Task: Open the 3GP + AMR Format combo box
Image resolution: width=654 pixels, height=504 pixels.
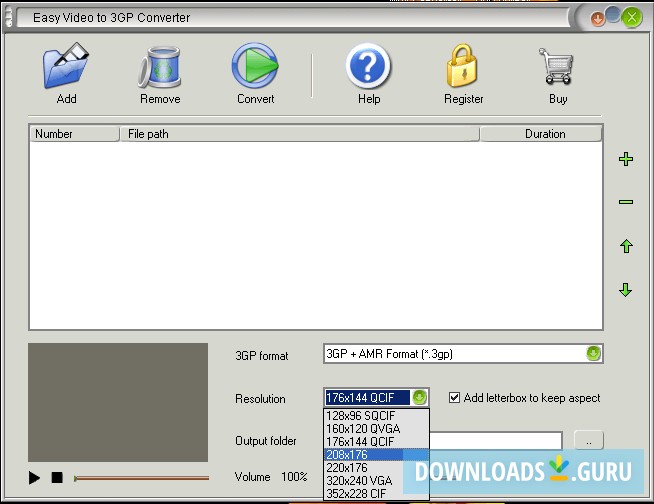Action: tap(463, 354)
